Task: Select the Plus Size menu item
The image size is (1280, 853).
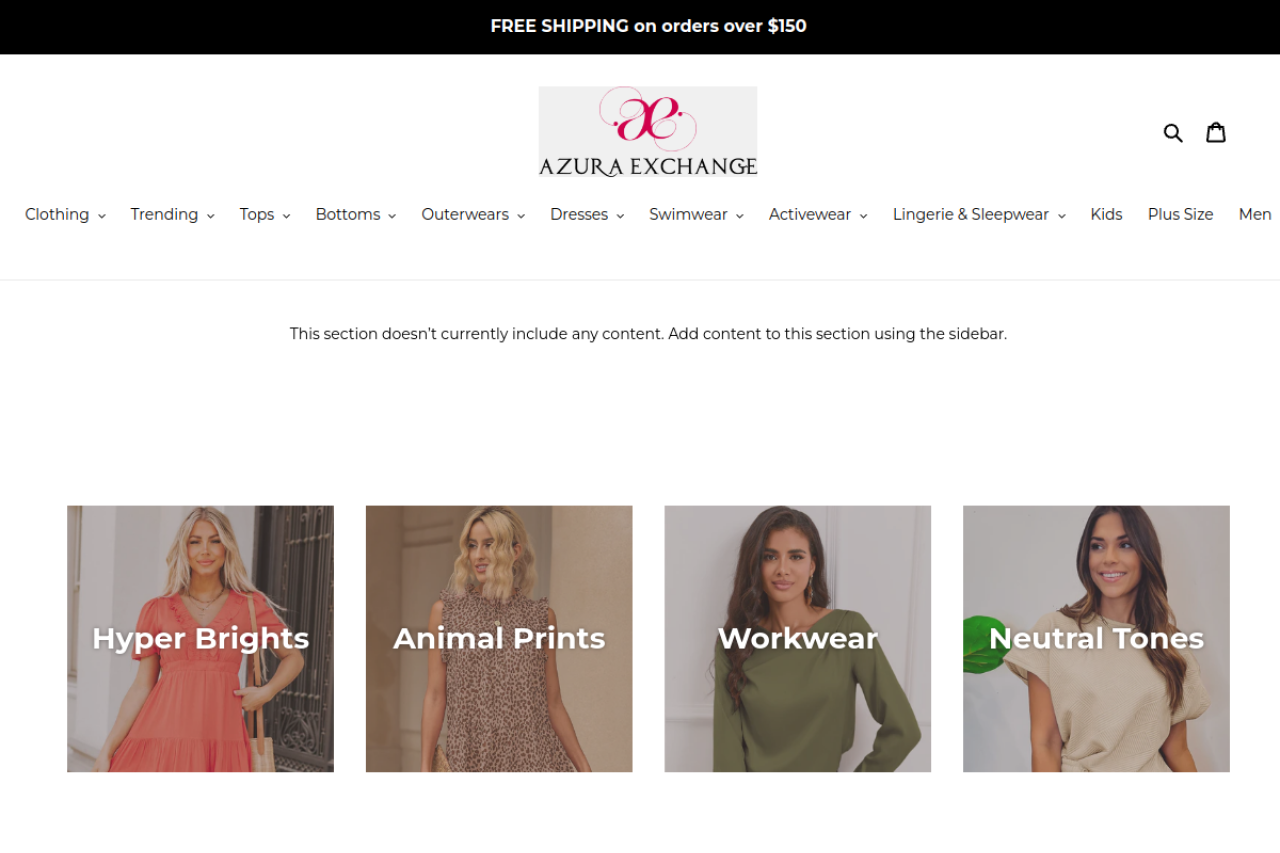Action: pyautogui.click(x=1180, y=214)
